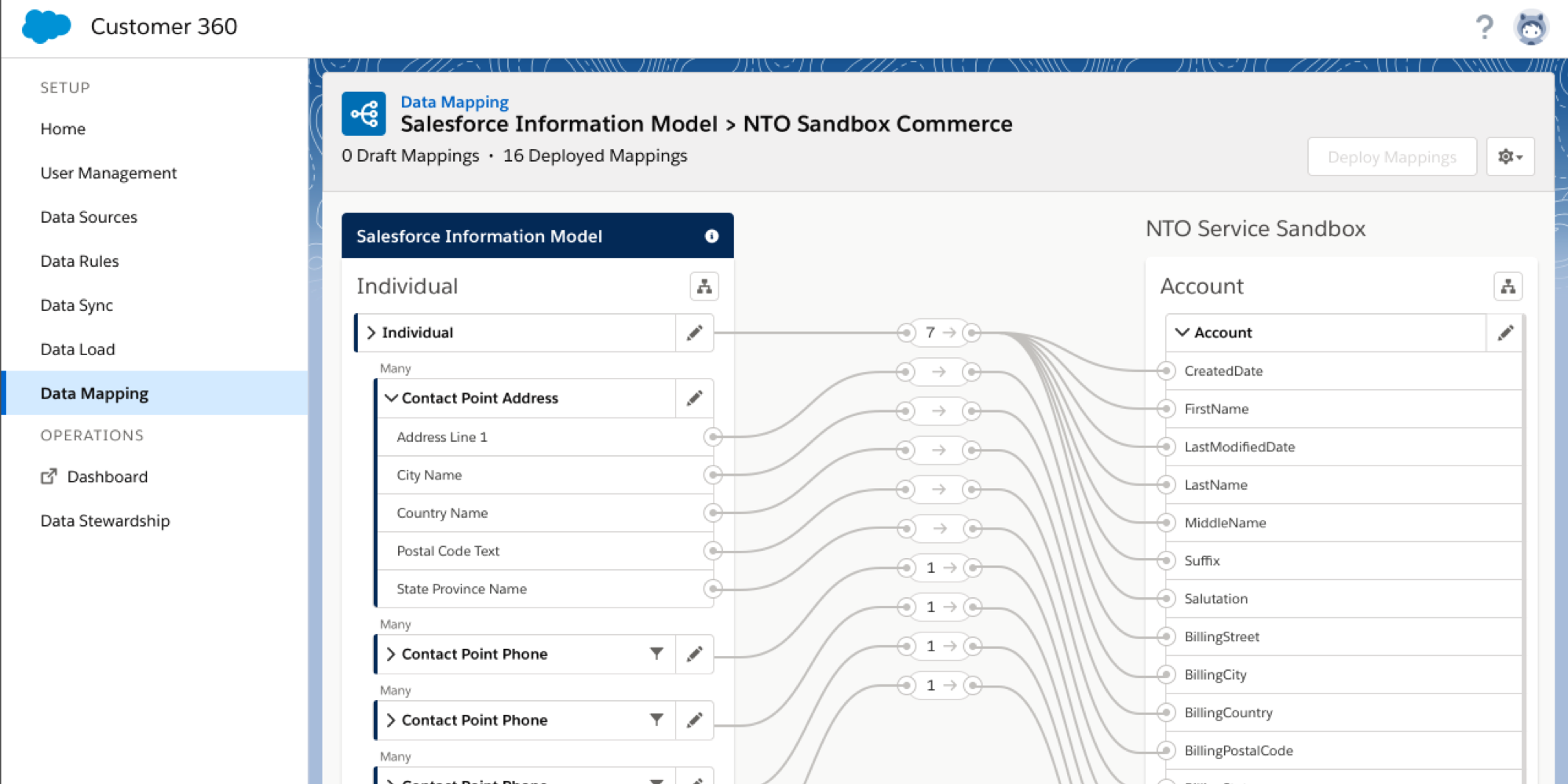Click the Postal Code Text connector node
The width and height of the screenshot is (1568, 784).
click(x=713, y=551)
